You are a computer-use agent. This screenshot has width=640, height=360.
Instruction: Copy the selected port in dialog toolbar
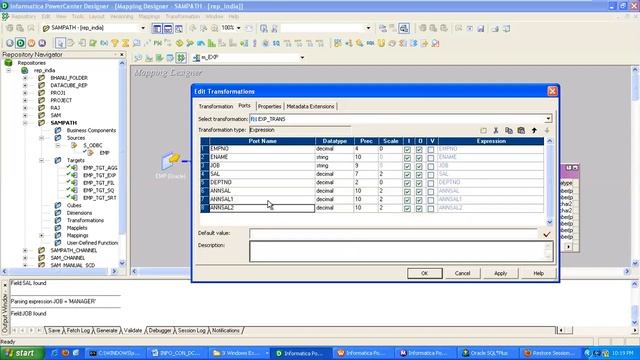pos(509,131)
